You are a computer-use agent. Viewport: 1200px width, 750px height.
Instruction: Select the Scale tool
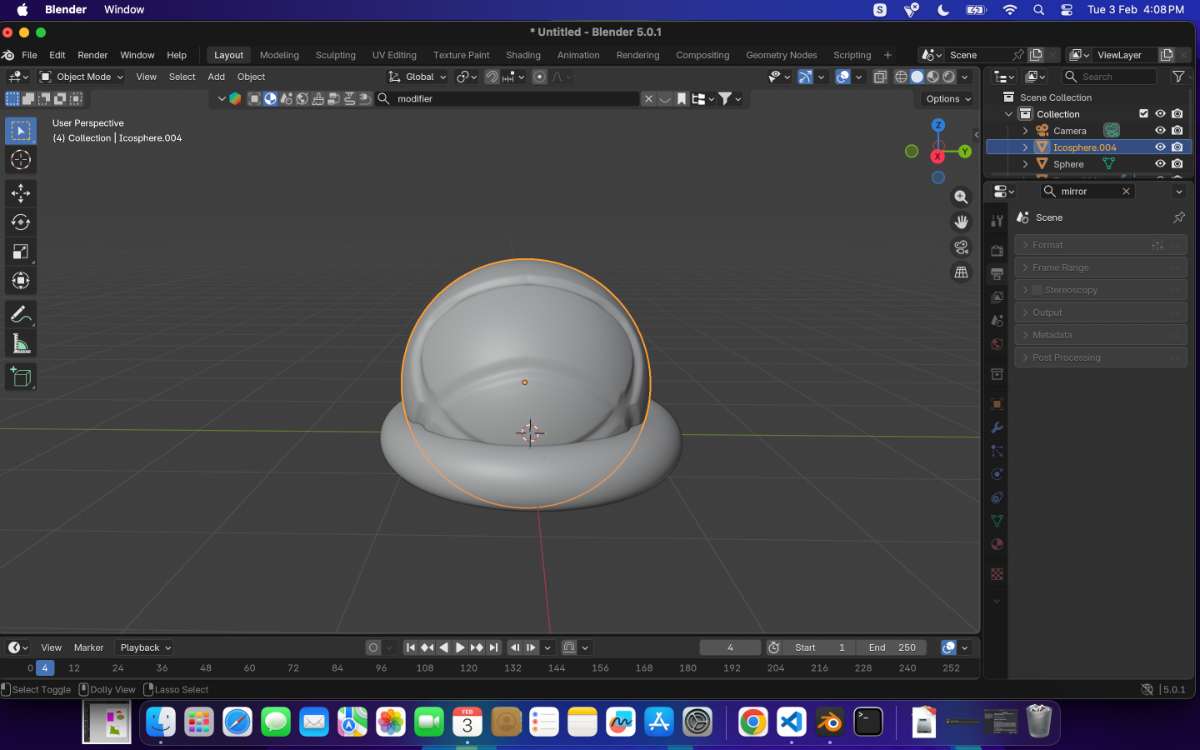21,252
